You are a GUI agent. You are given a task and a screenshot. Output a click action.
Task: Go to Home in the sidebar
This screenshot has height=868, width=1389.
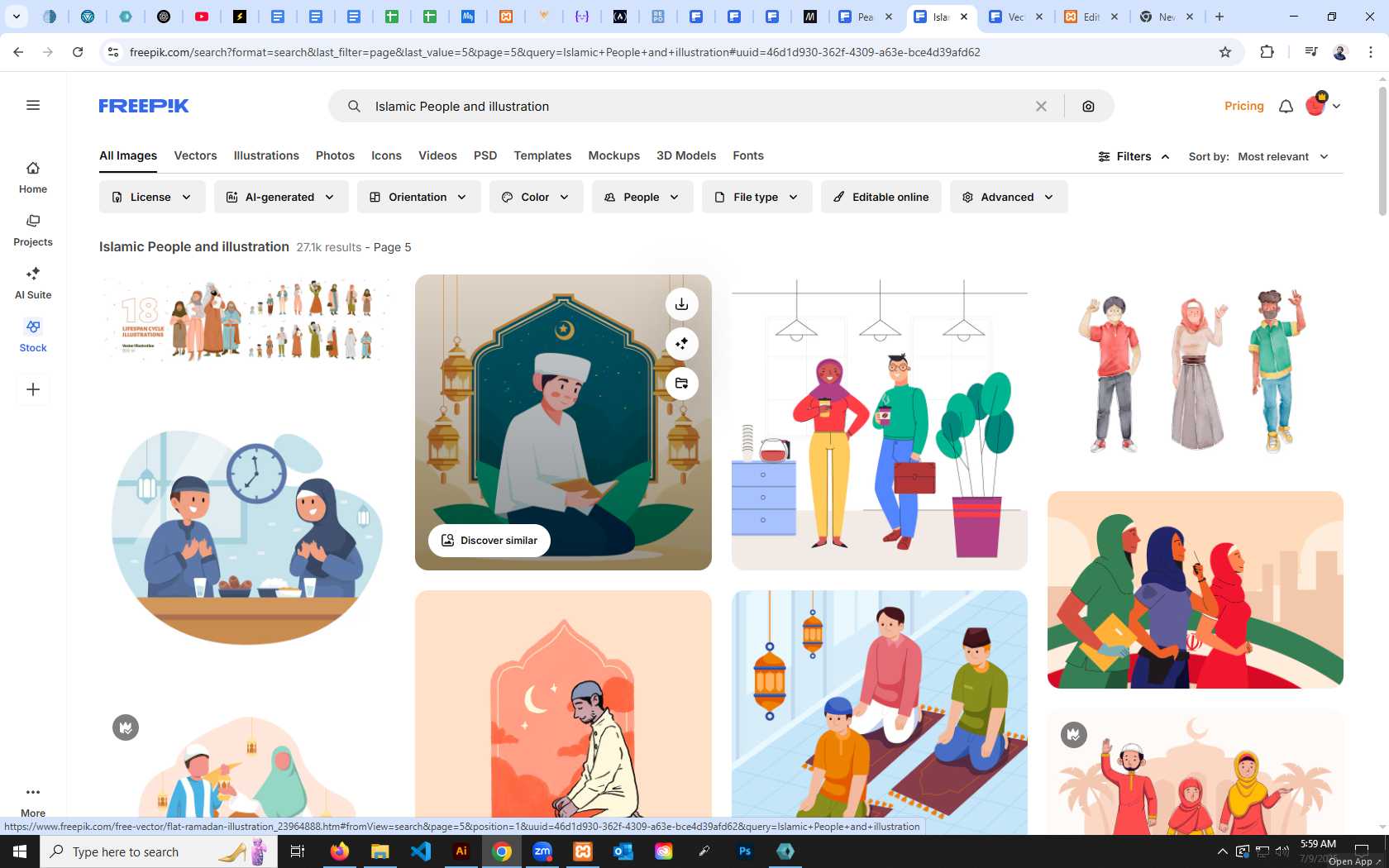pos(33,178)
